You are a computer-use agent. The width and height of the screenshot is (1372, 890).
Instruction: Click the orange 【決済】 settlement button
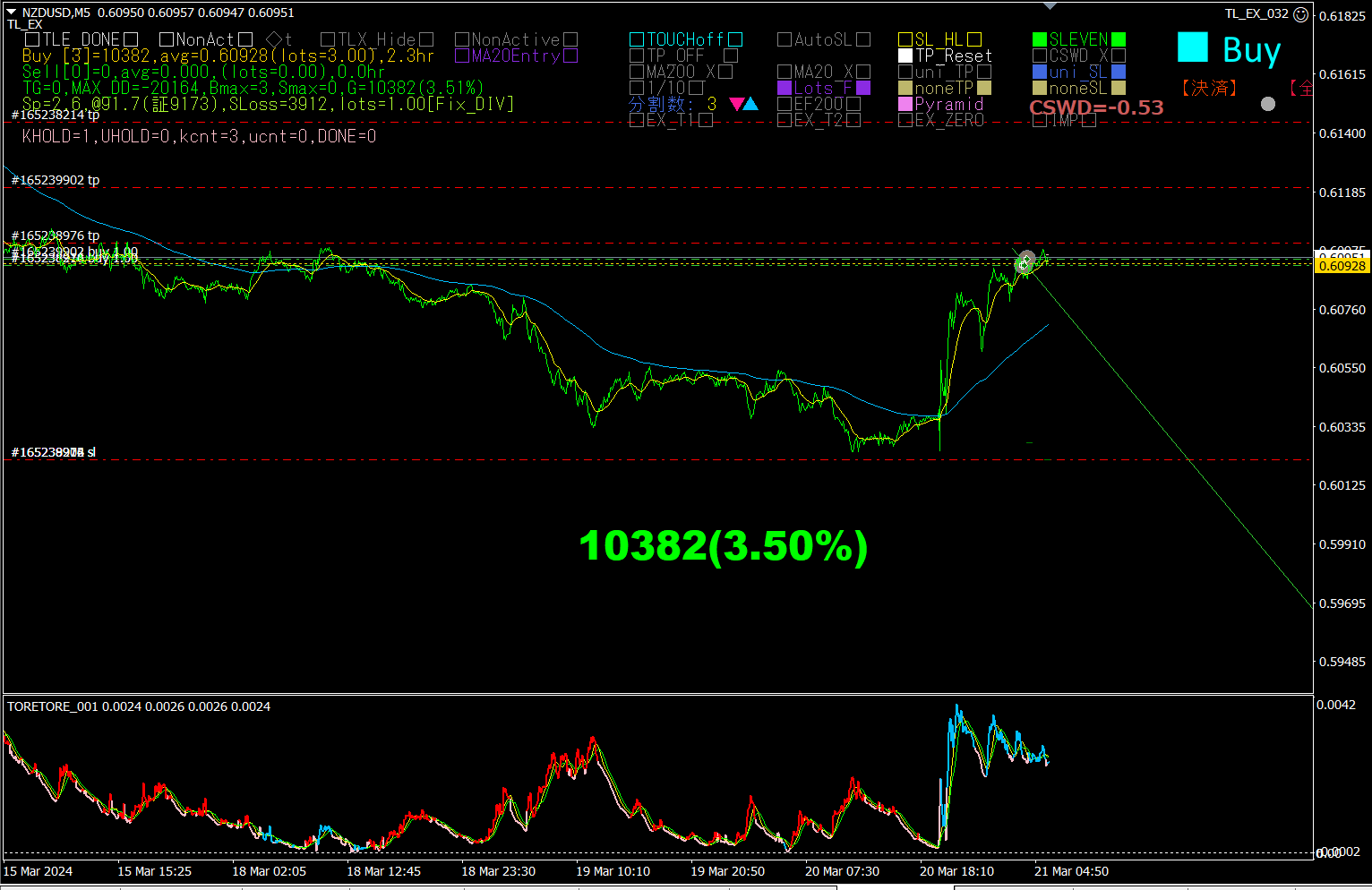tap(1209, 88)
